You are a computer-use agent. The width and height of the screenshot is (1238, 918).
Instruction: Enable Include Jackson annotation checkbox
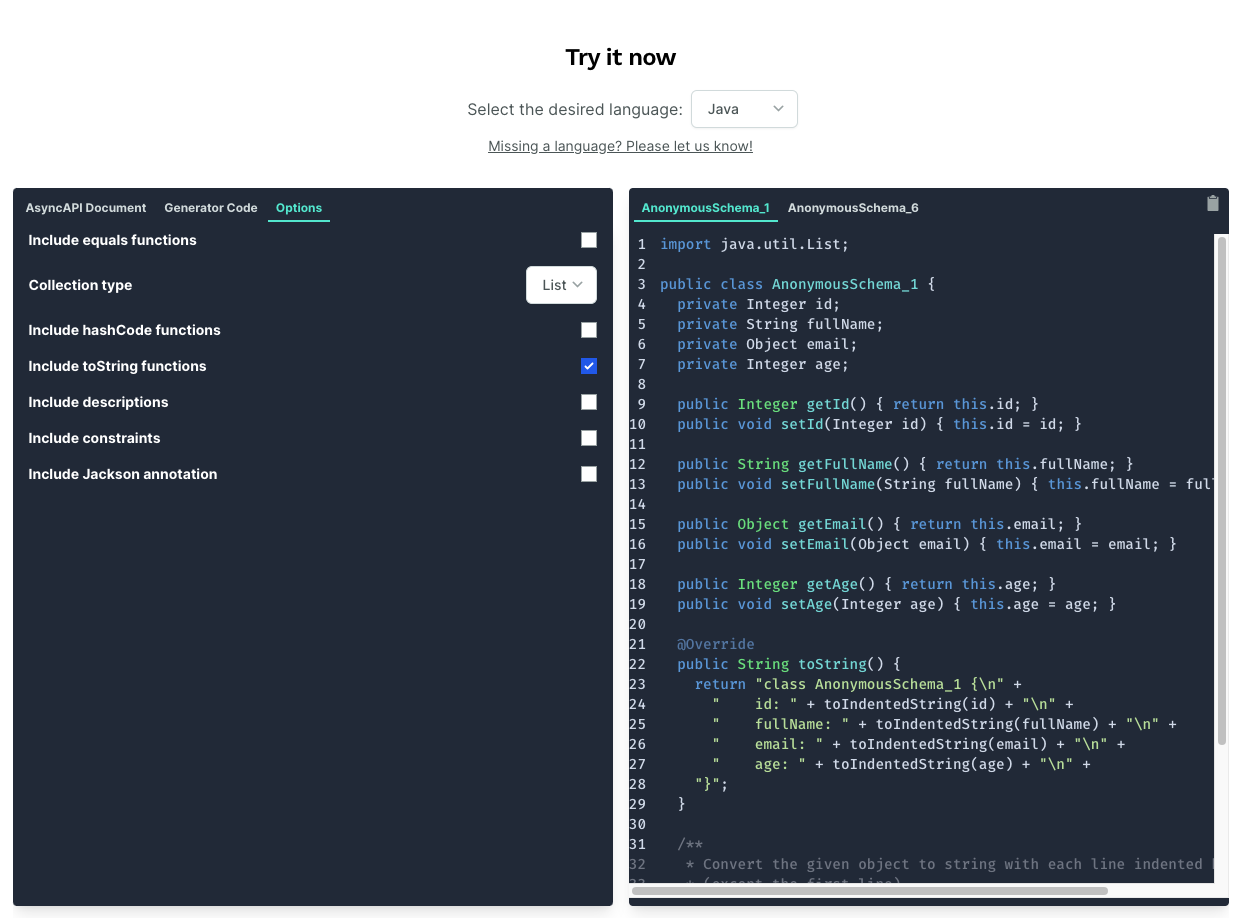click(589, 474)
